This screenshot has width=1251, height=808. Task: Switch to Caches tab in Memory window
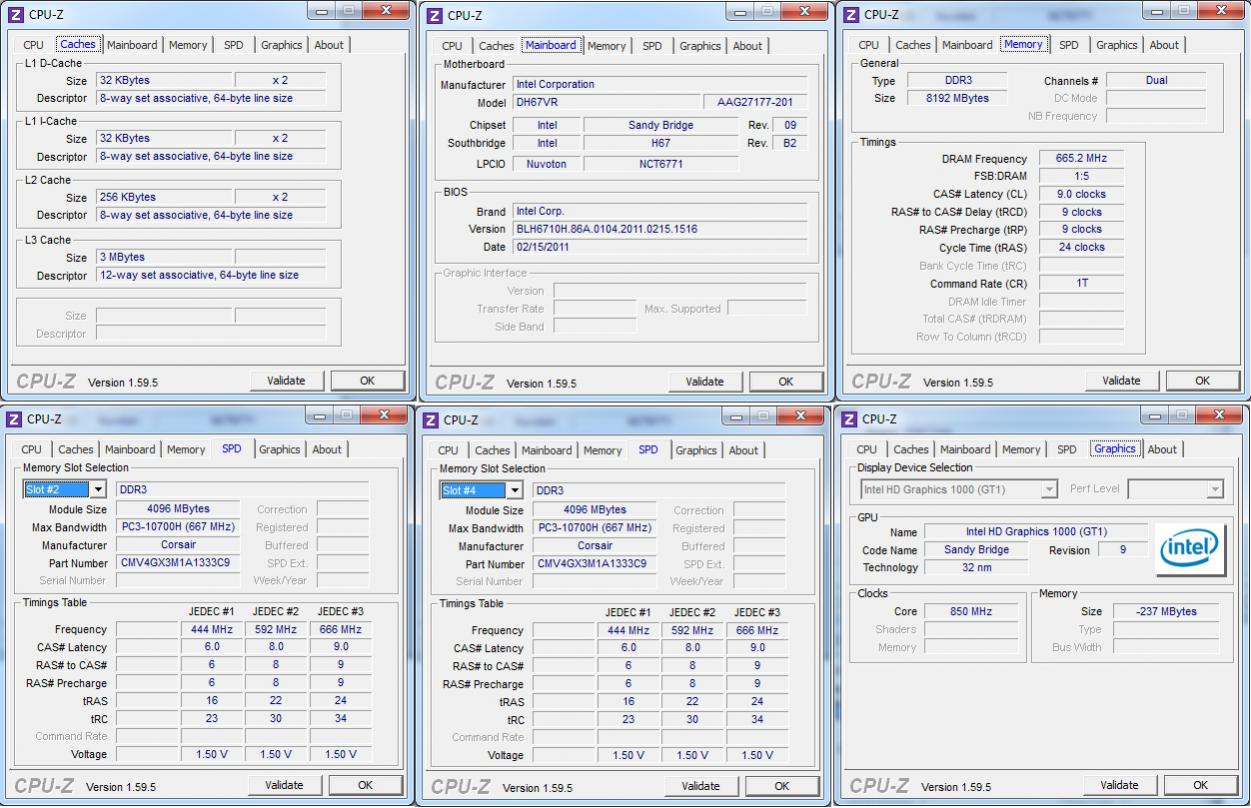coord(913,45)
